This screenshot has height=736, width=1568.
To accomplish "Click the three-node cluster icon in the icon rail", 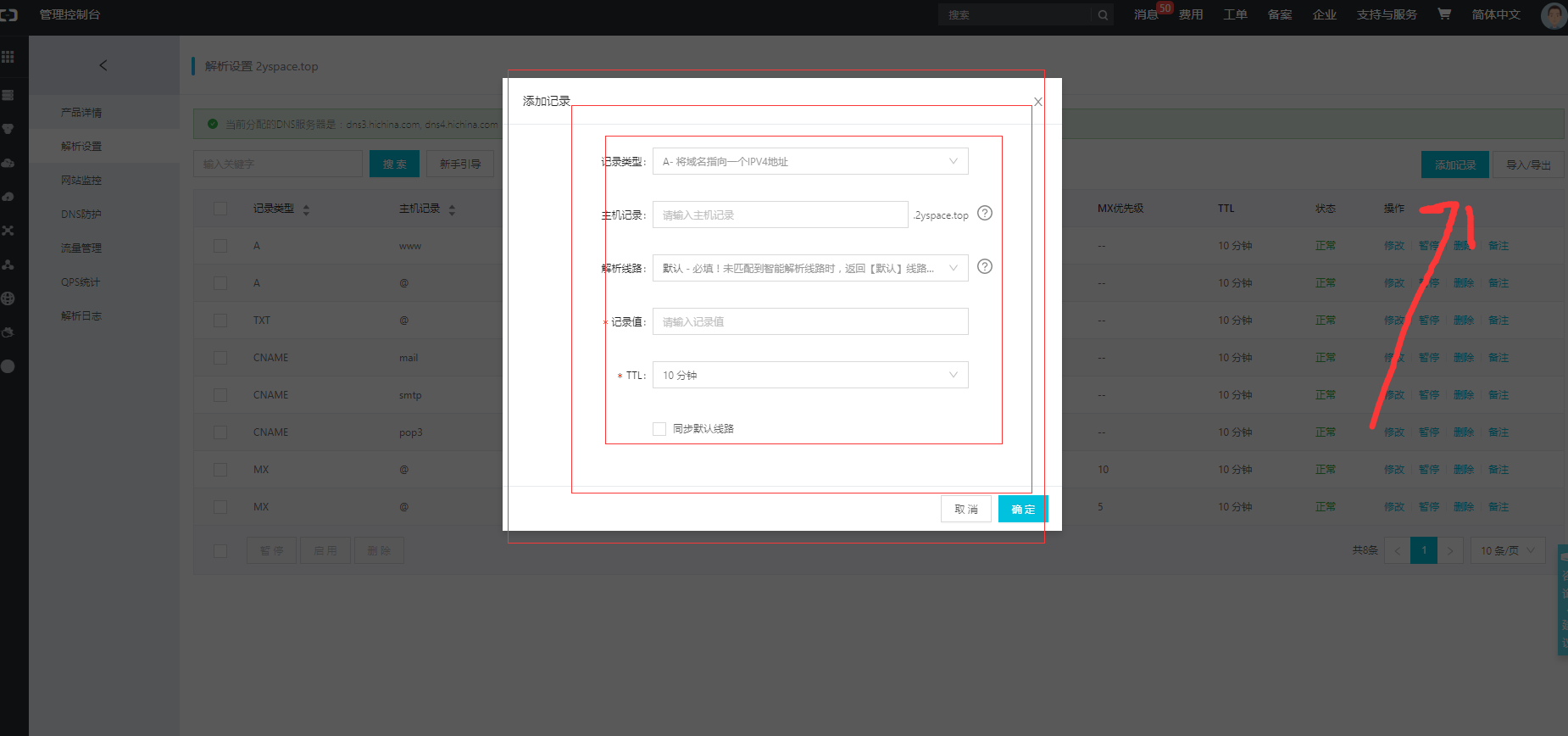I will click(x=8, y=265).
